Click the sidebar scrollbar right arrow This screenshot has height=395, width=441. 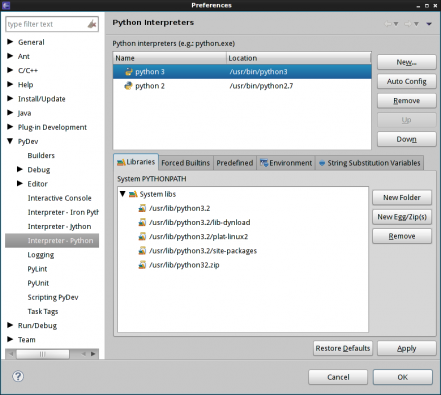click(x=93, y=354)
